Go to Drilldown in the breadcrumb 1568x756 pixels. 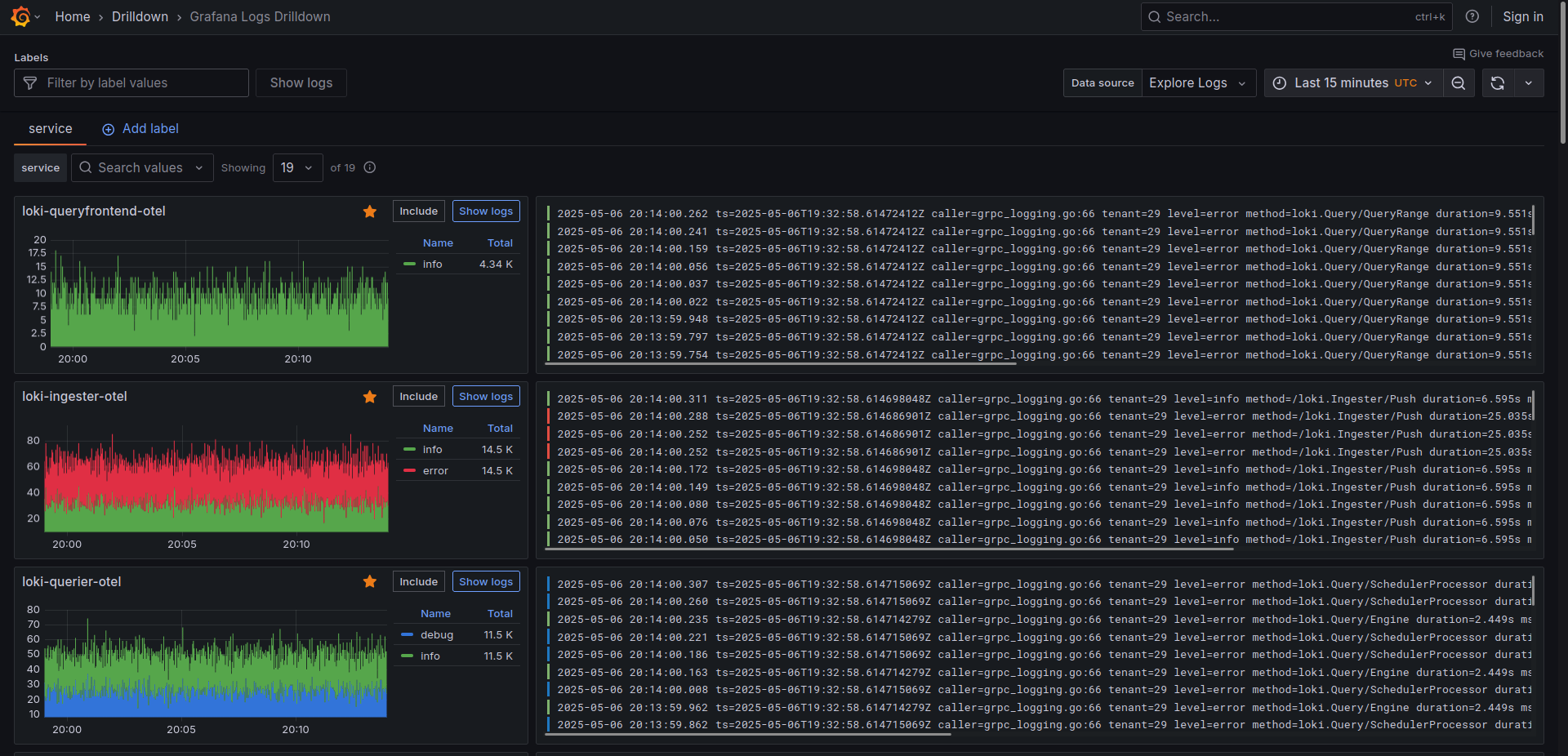point(140,16)
